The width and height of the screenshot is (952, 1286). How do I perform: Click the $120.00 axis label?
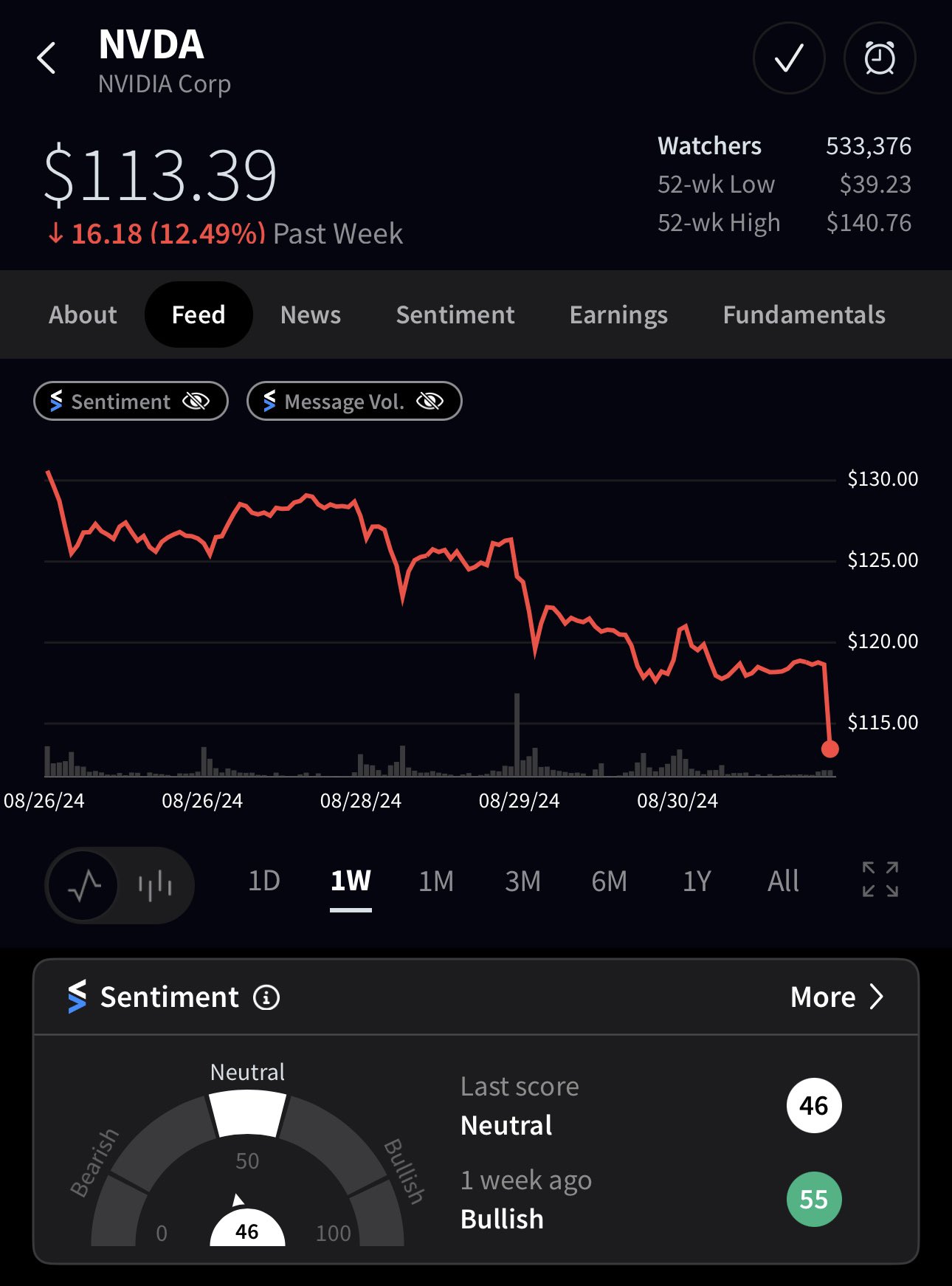(883, 642)
